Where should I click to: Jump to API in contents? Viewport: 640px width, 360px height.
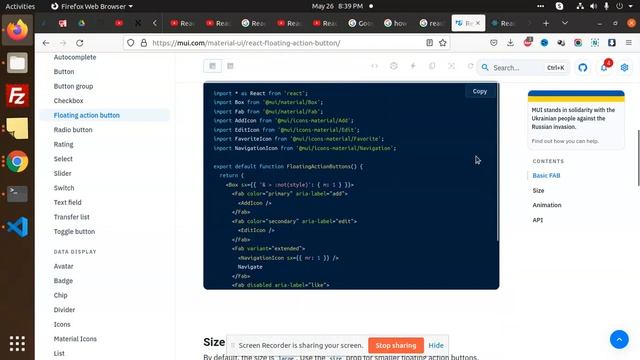(538, 220)
